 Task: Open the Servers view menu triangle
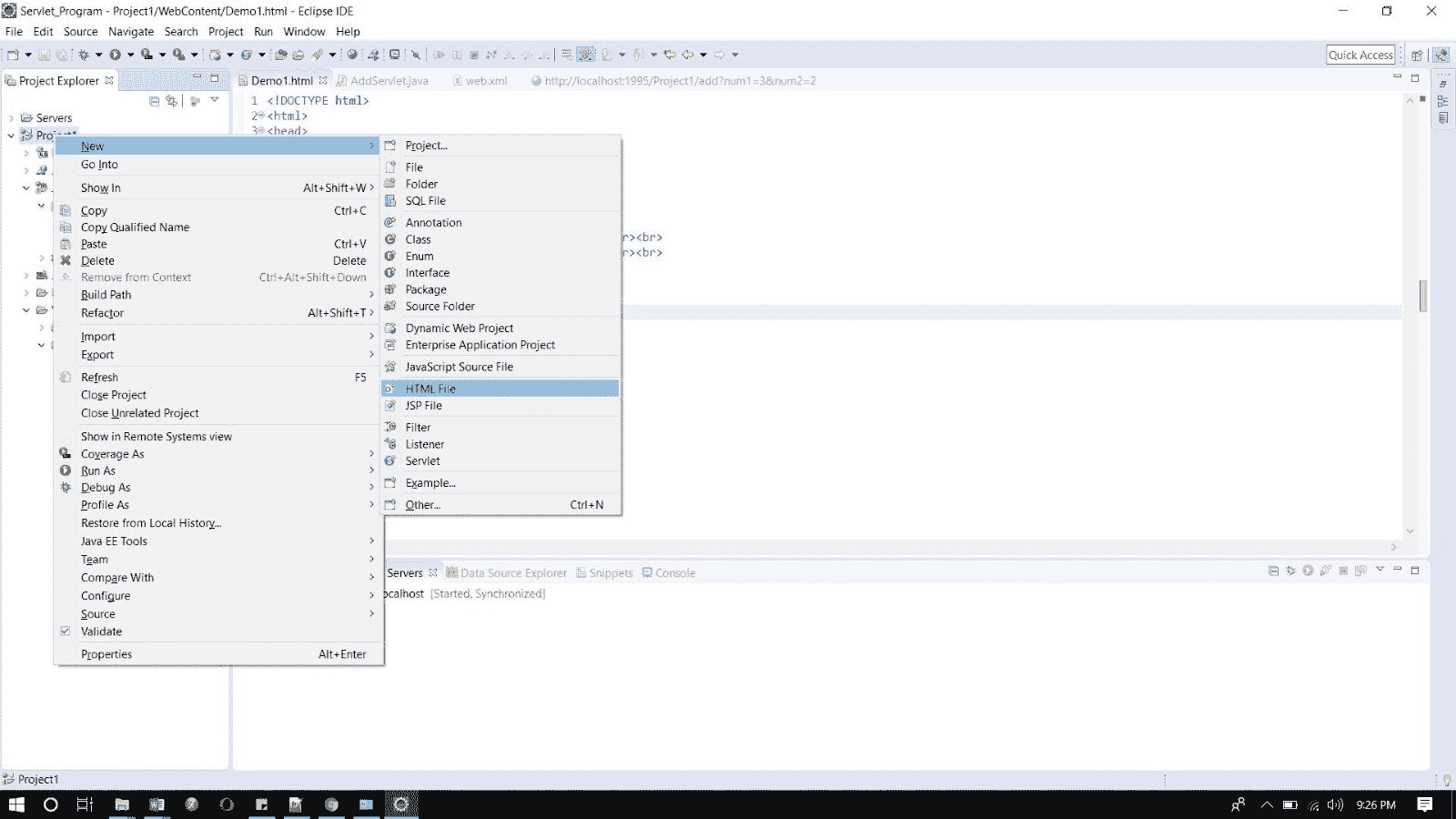coord(1380,571)
